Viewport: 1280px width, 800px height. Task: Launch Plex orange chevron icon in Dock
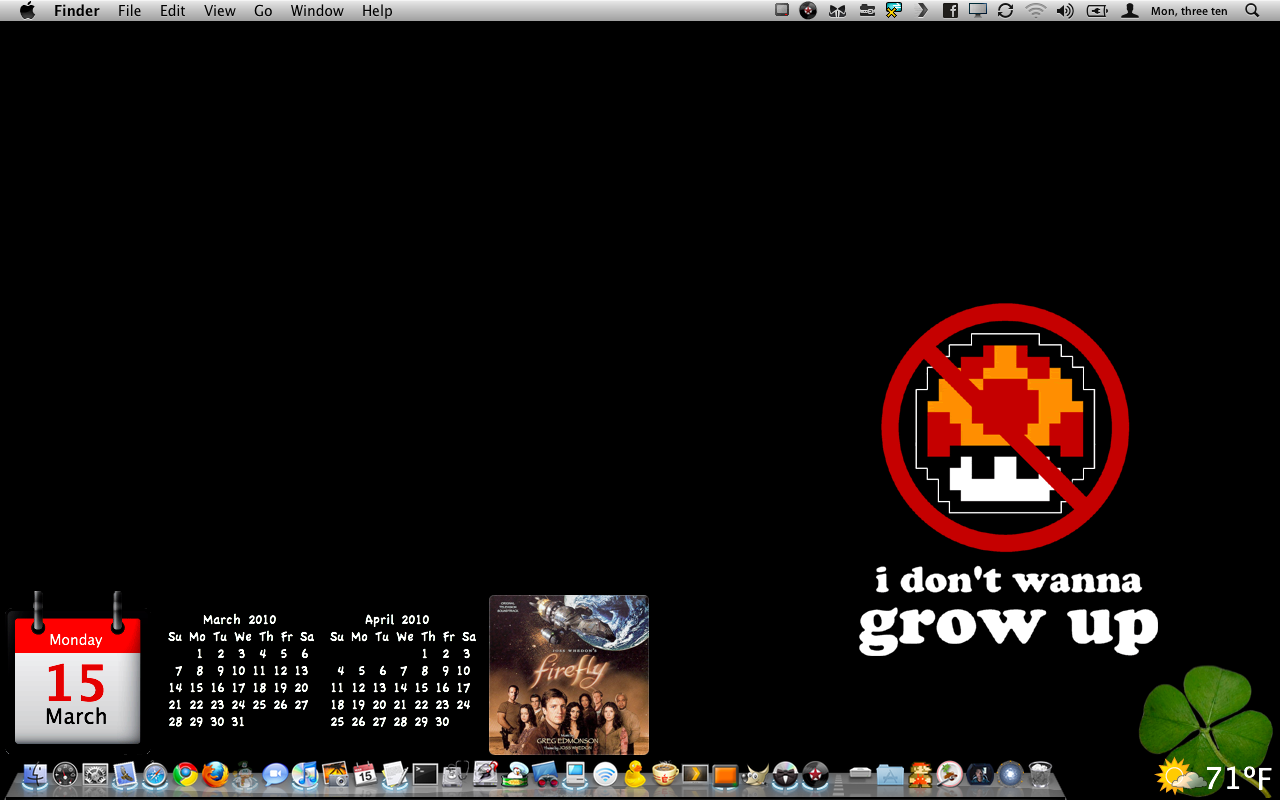(695, 774)
